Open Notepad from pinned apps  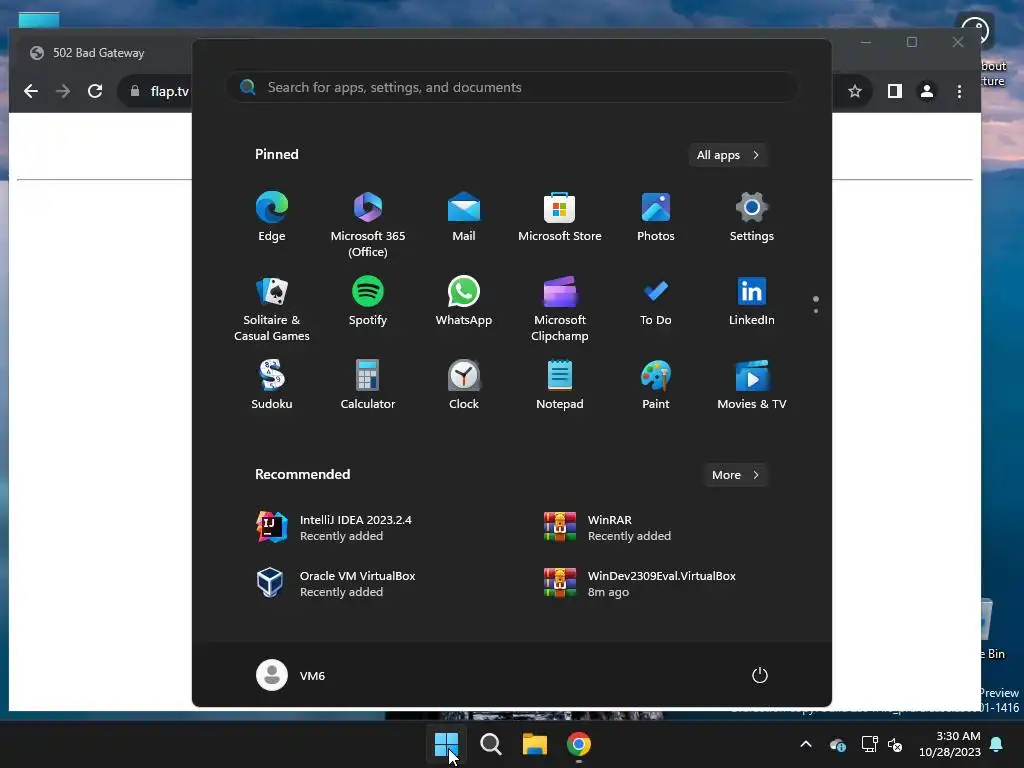click(560, 384)
